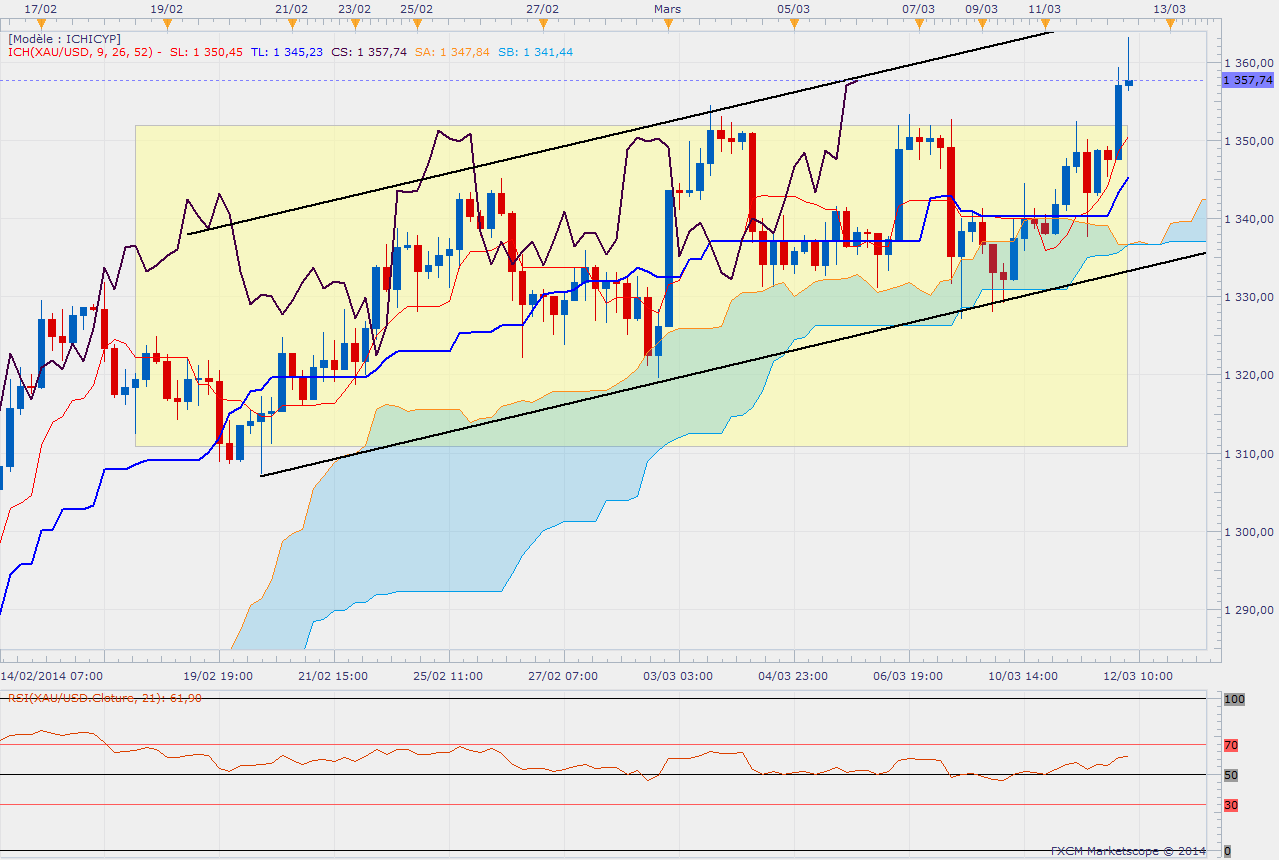This screenshot has width=1279, height=860.
Task: Click the orange day marker under 19/02
Action: pos(165,24)
